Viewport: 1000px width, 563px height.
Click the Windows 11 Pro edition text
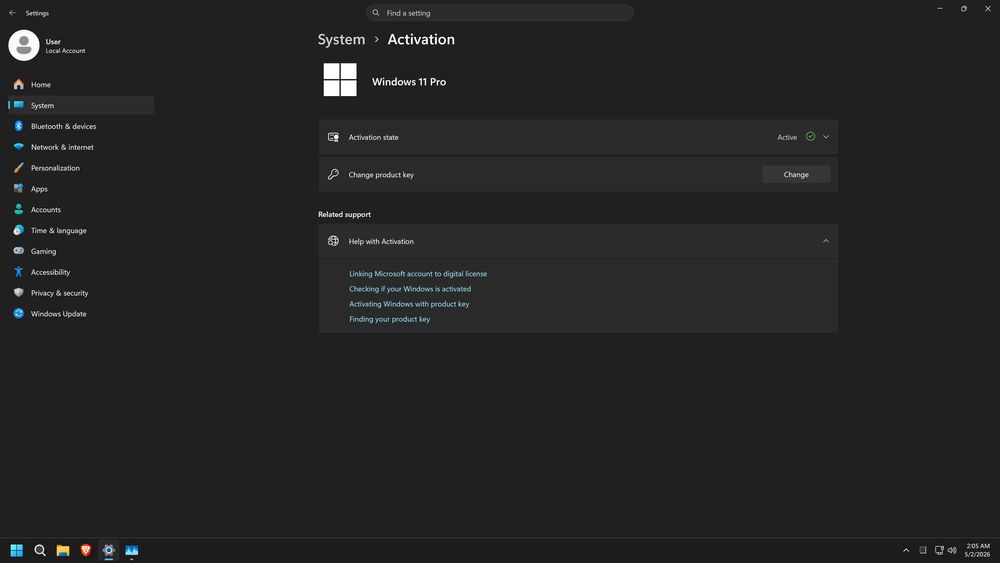(409, 82)
